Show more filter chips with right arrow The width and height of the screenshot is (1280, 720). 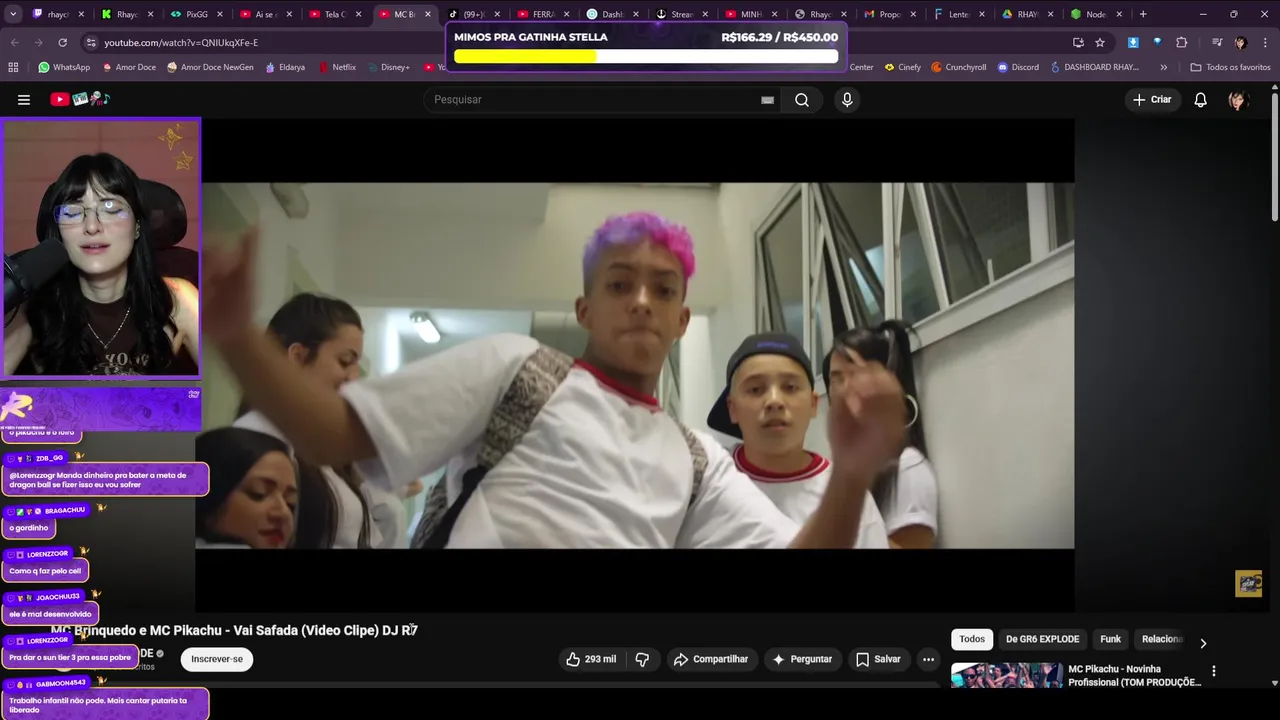click(1203, 643)
